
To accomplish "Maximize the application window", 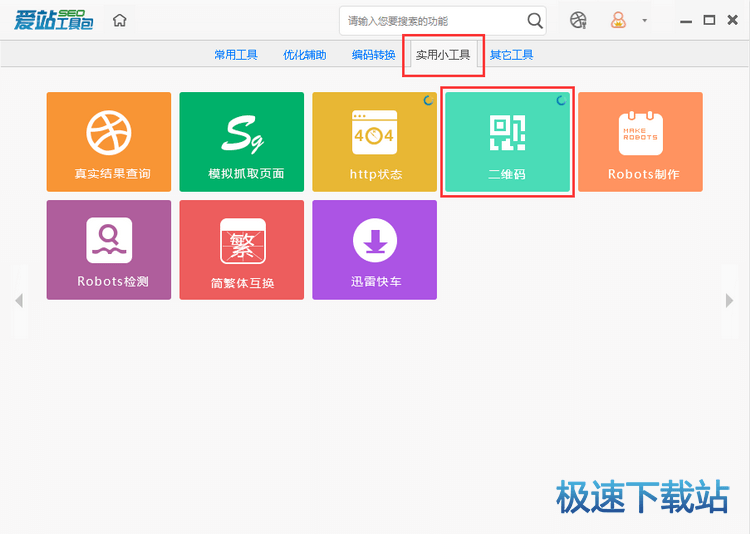I will pyautogui.click(x=709, y=20).
